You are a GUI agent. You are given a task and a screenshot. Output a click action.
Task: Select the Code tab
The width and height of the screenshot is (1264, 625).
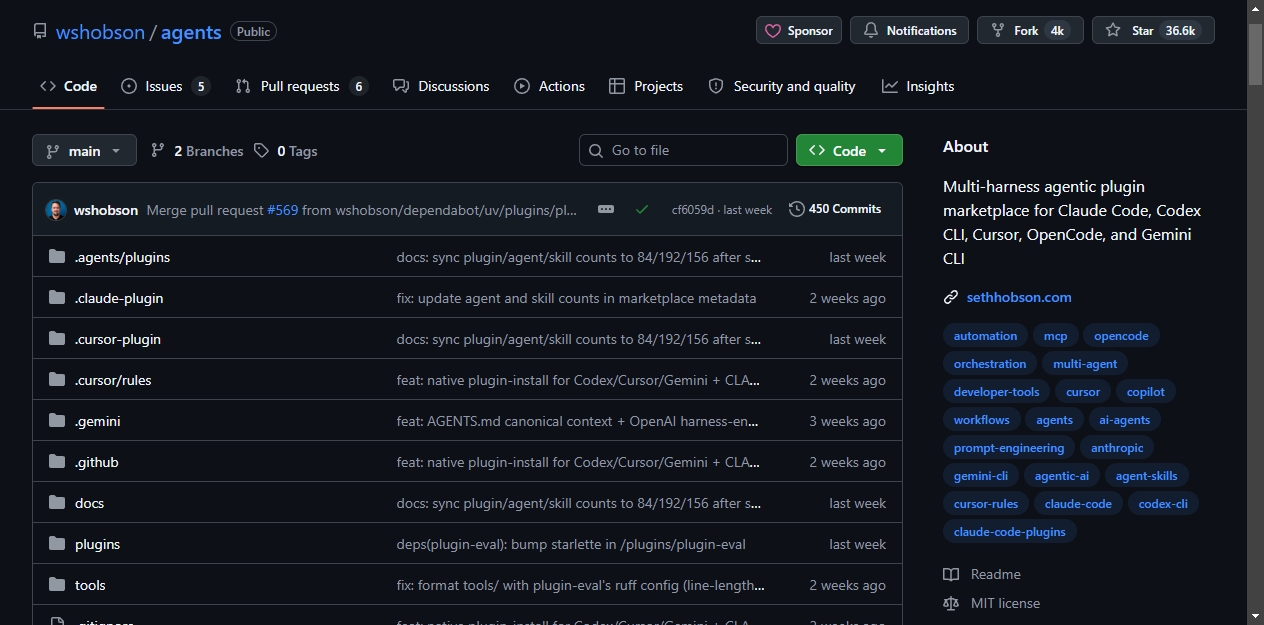coord(69,86)
